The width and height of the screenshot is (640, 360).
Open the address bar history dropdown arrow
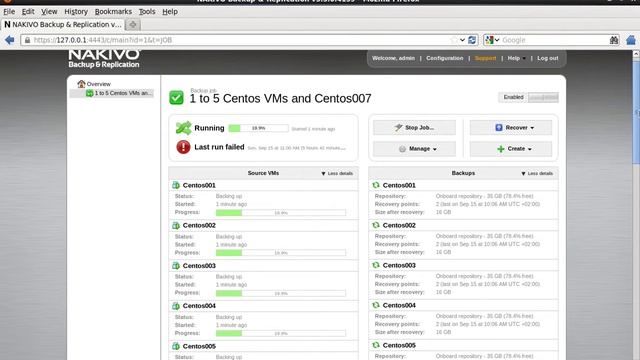[462, 40]
